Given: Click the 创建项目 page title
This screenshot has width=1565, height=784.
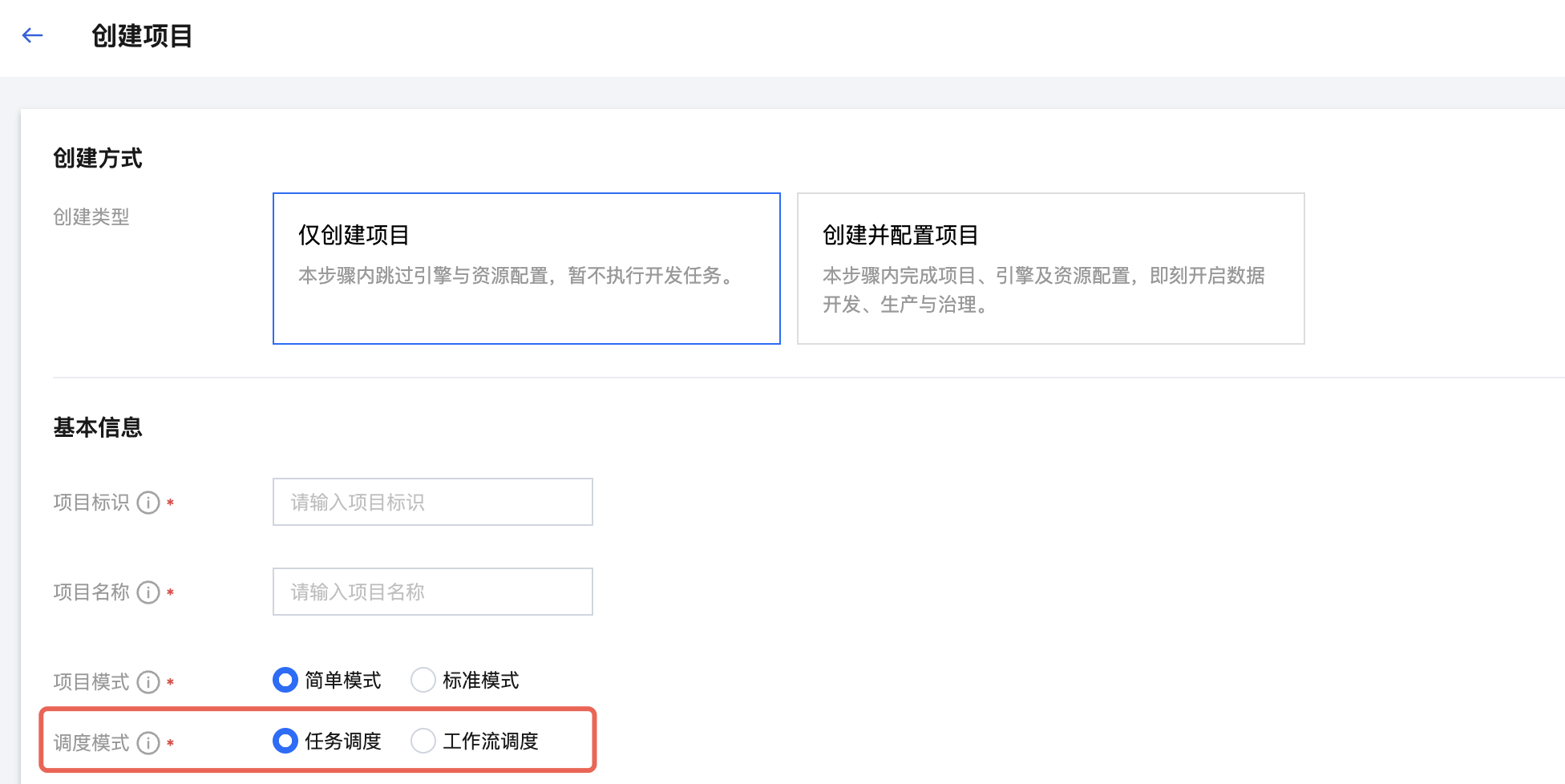Looking at the screenshot, I should (142, 36).
